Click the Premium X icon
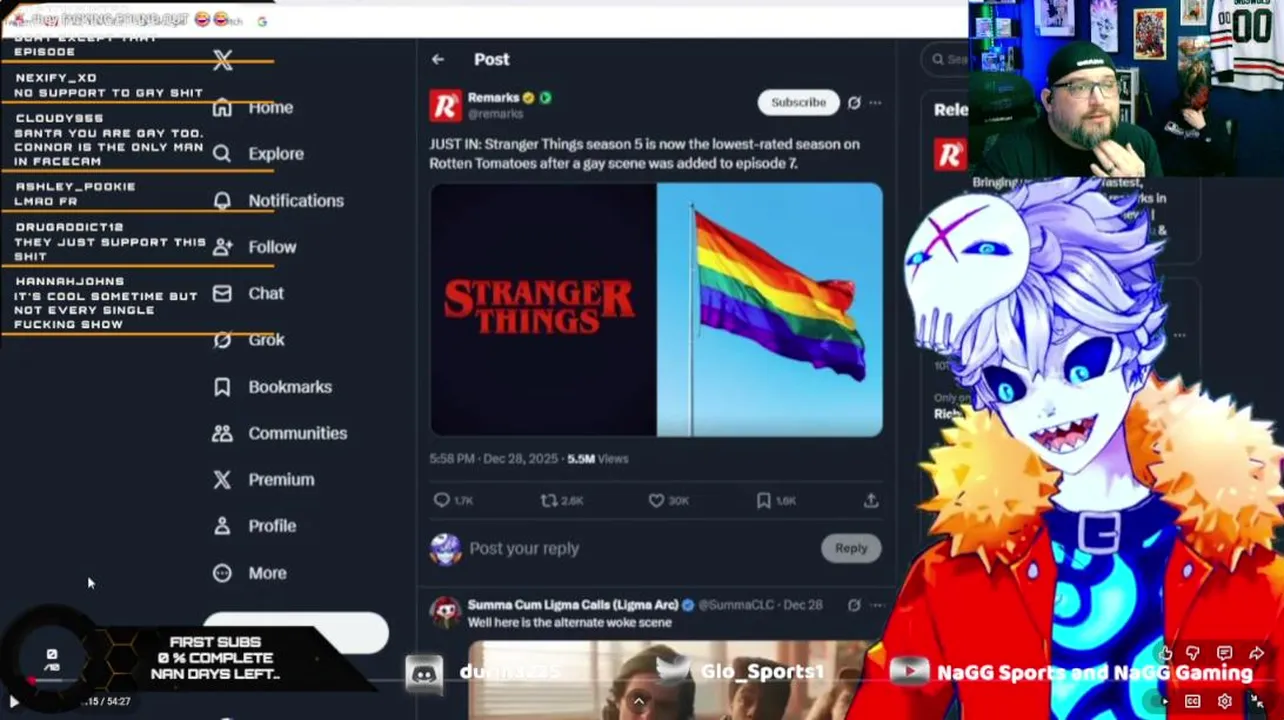The image size is (1284, 720). (222, 479)
